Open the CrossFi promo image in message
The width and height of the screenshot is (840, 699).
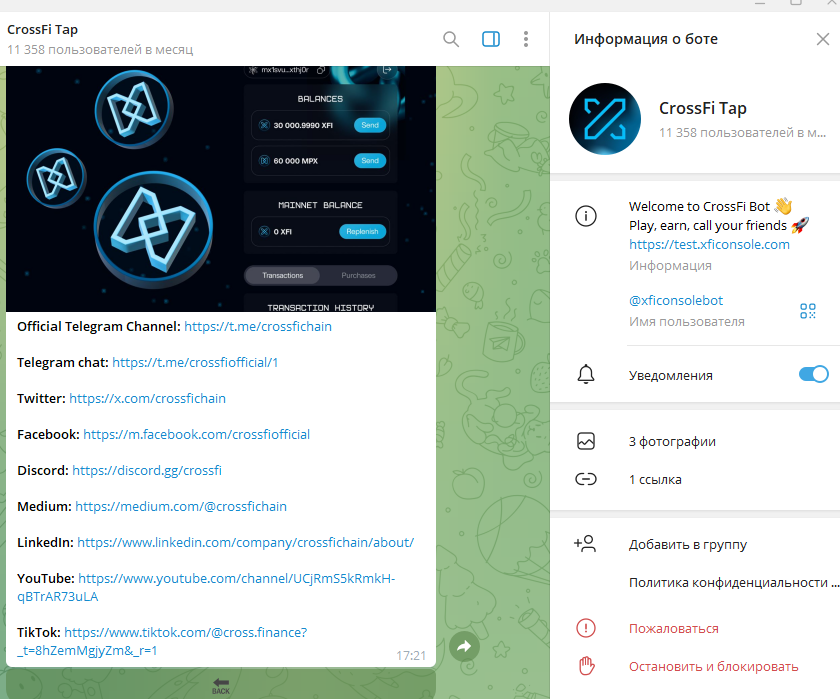coord(221,189)
